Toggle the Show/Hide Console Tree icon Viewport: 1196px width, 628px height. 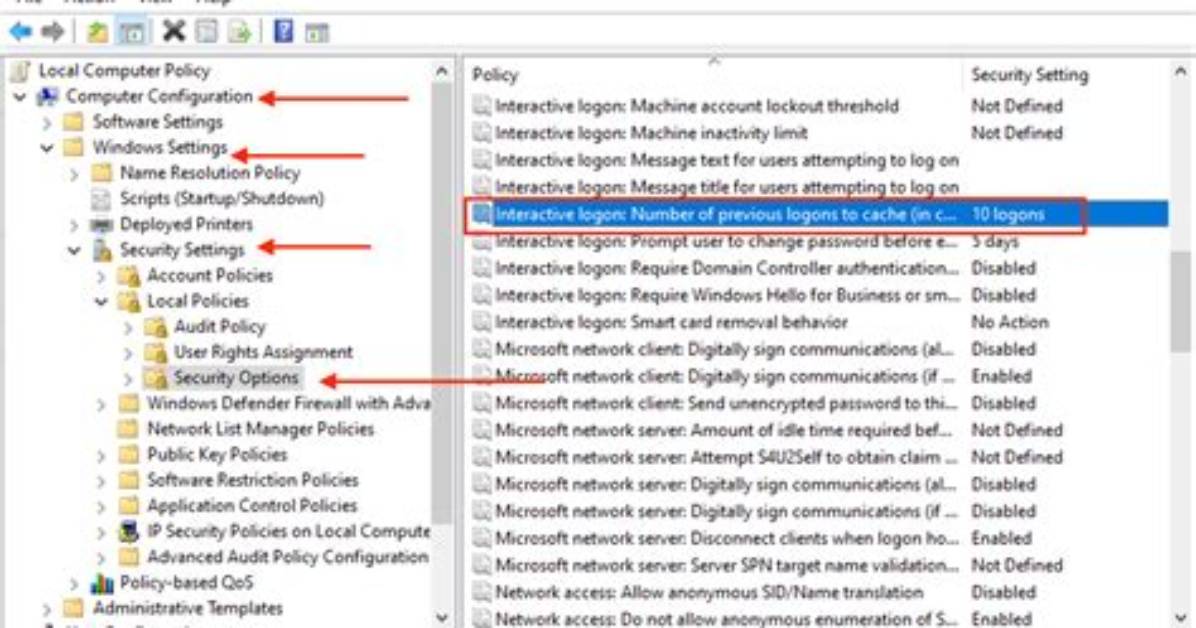click(132, 32)
